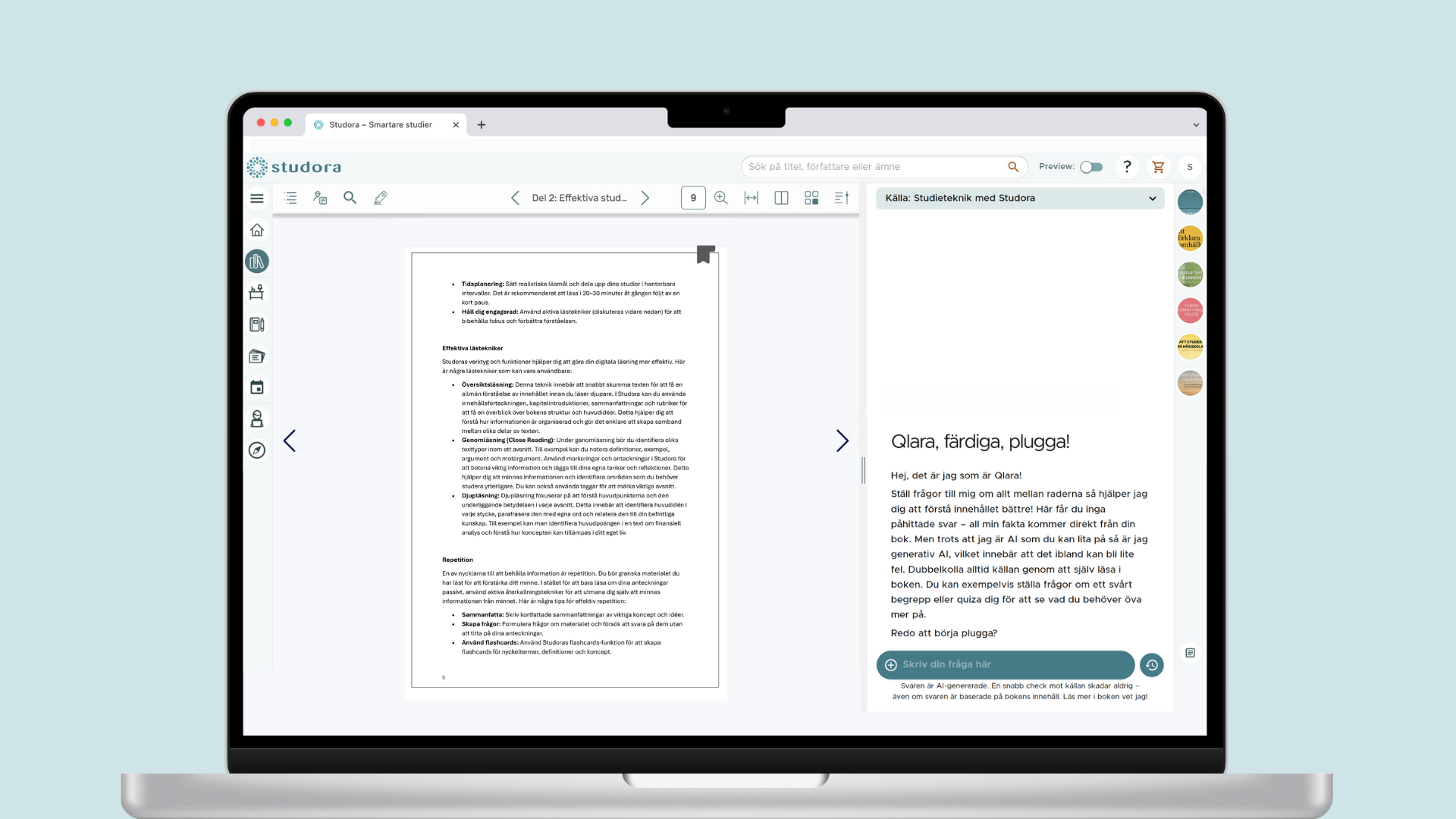The height and width of the screenshot is (819, 1456).
Task: Open the table of contents icon
Action: pyautogui.click(x=290, y=198)
